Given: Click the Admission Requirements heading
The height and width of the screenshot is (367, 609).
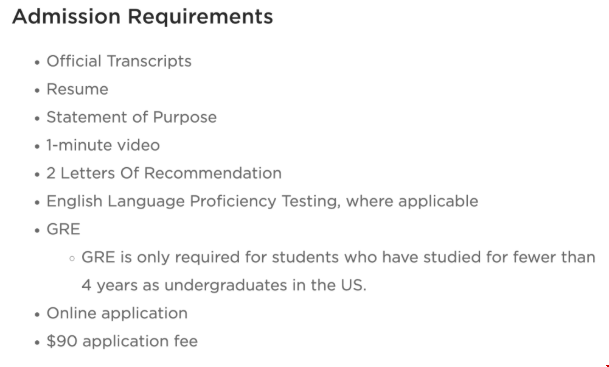Looking at the screenshot, I should [143, 17].
